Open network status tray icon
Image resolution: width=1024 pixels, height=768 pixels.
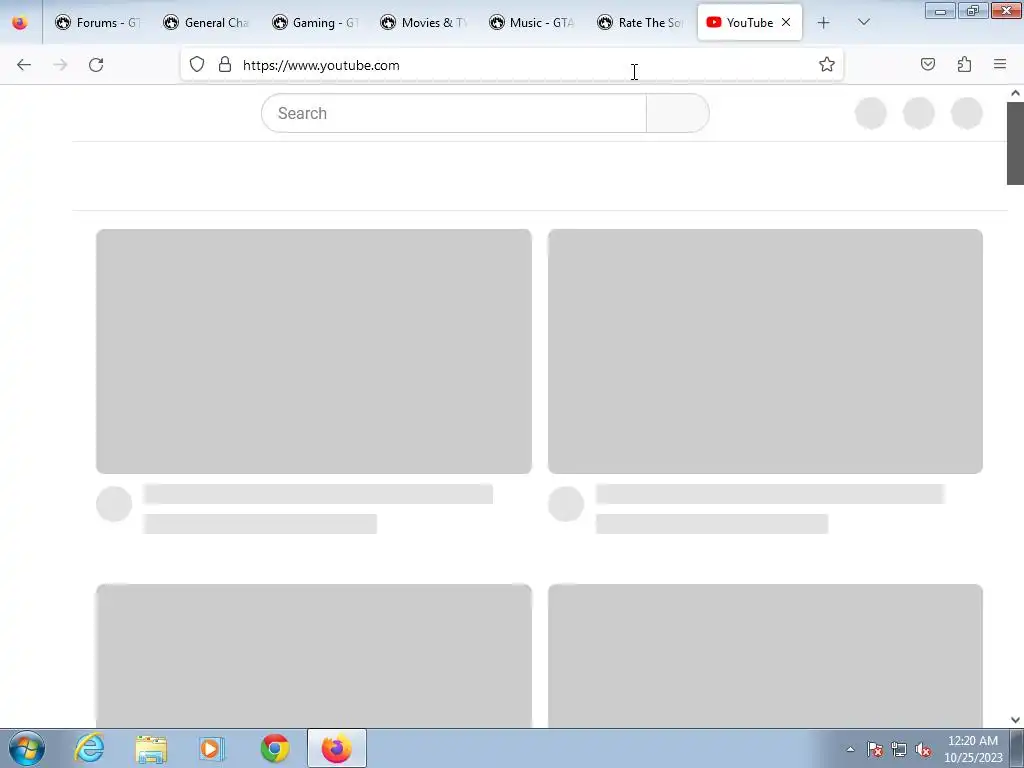click(x=899, y=749)
